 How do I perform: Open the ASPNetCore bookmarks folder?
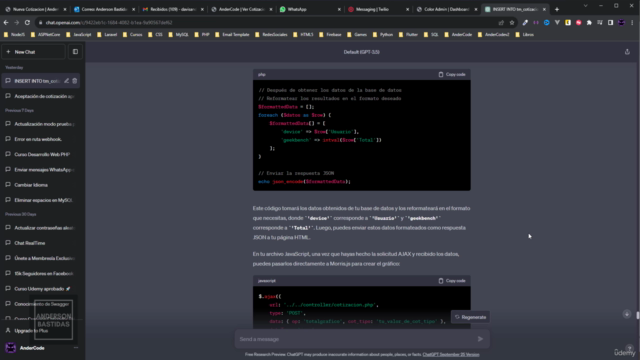click(46, 35)
